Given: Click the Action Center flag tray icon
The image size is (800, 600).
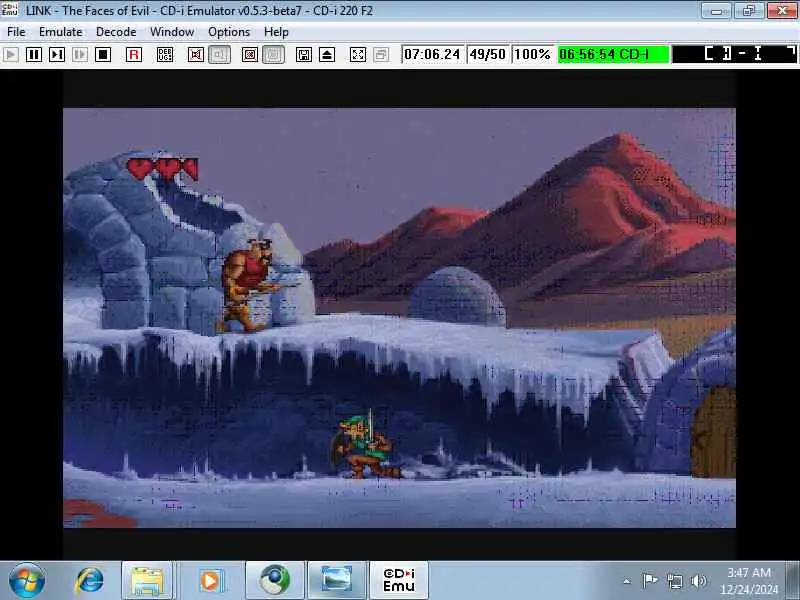Looking at the screenshot, I should pos(650,581).
